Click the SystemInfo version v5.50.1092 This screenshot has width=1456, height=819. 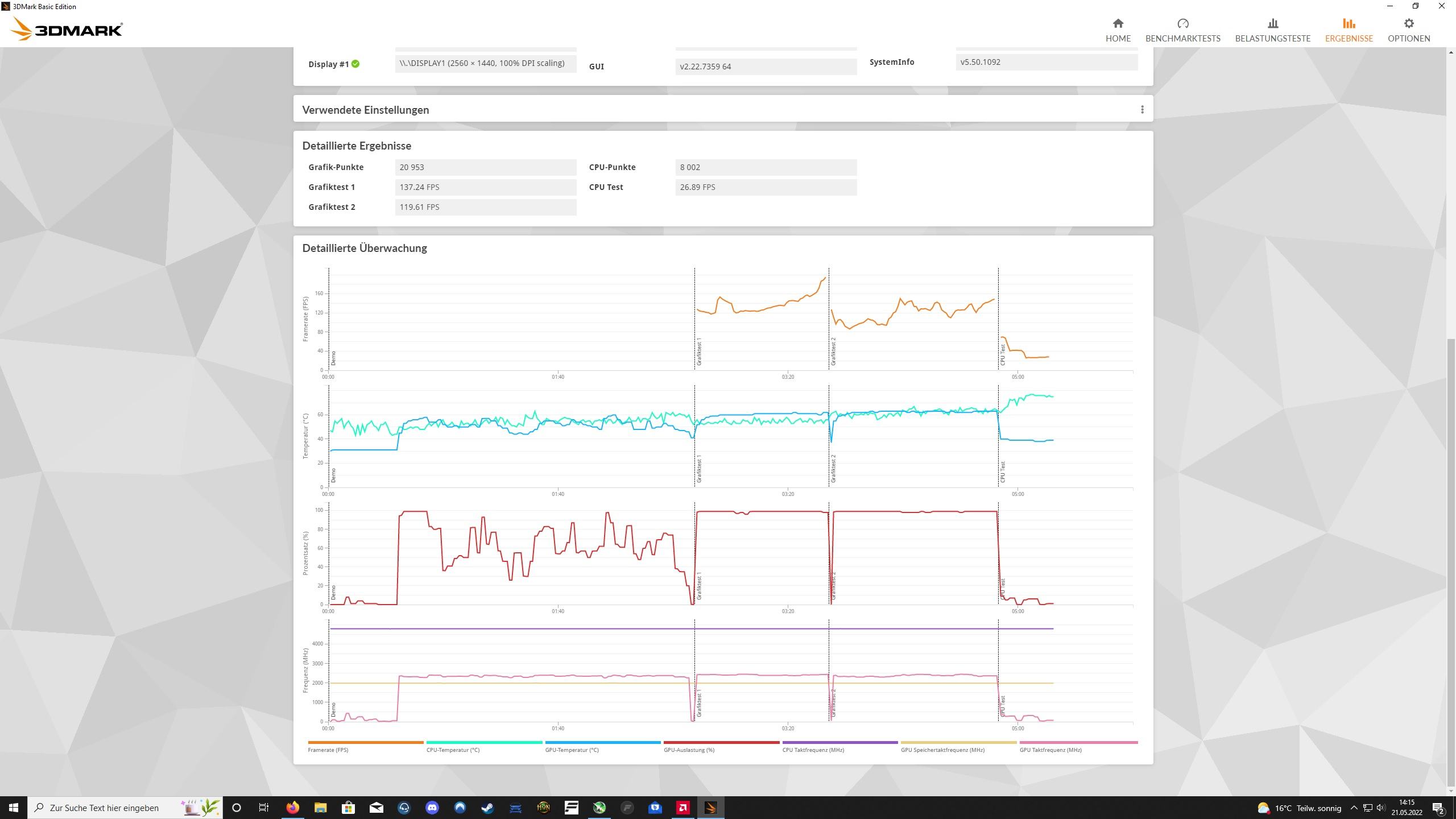(x=1046, y=62)
